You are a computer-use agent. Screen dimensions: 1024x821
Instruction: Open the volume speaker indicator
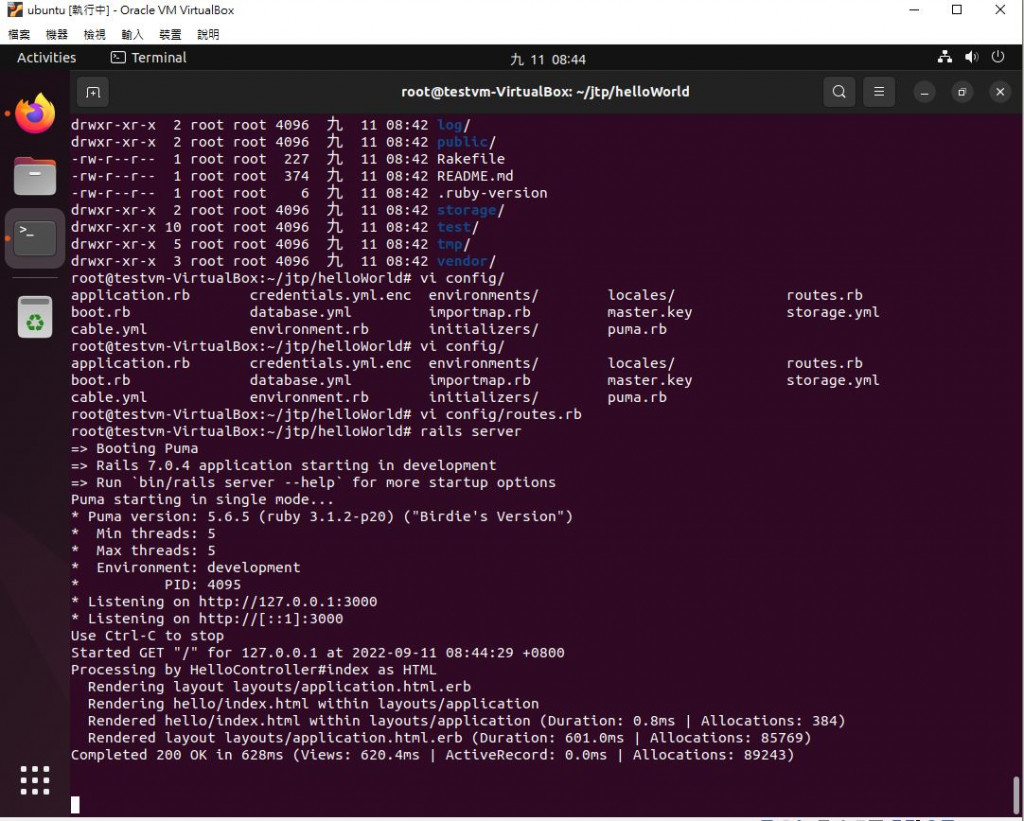click(972, 57)
